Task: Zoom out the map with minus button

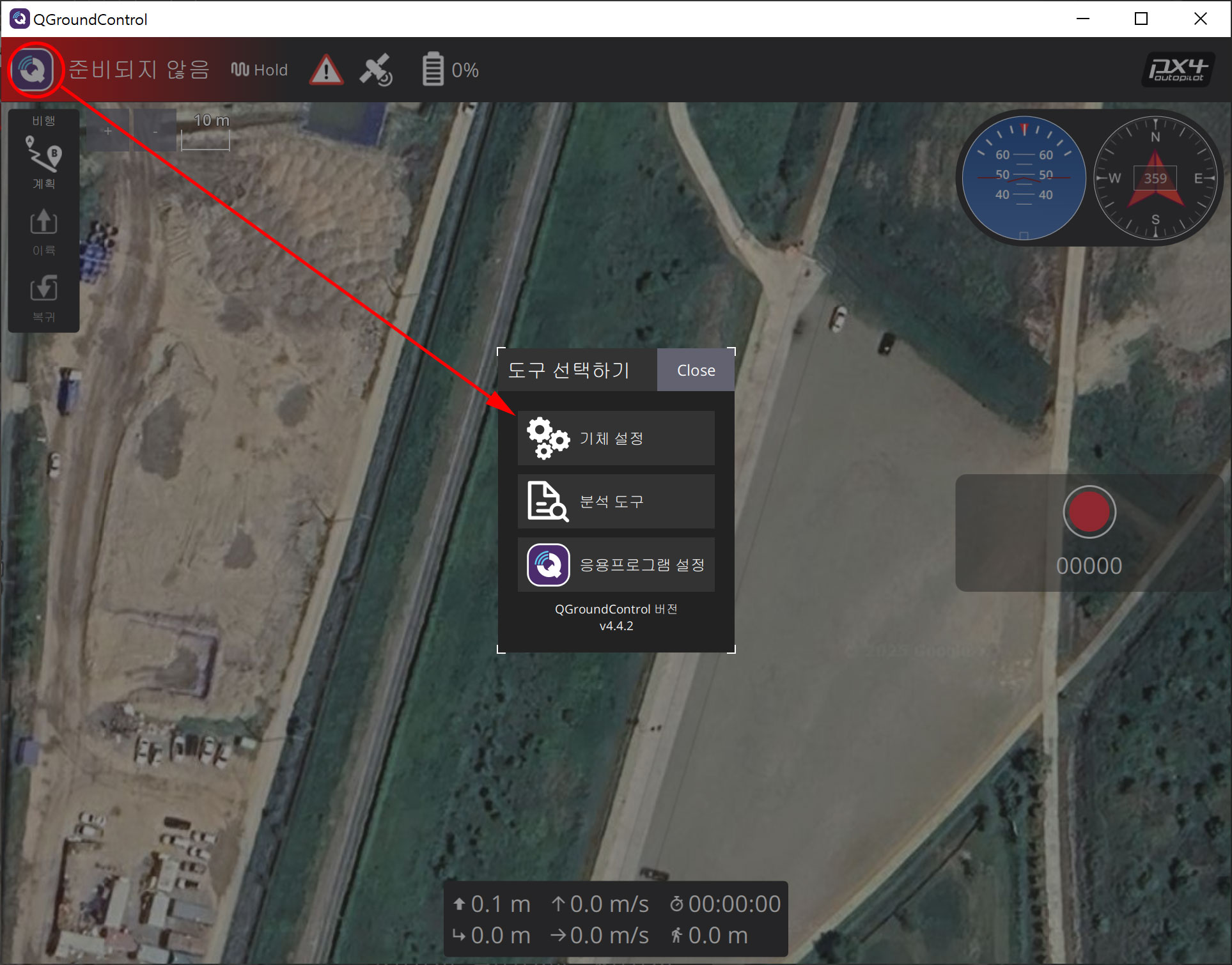Action: tap(155, 131)
